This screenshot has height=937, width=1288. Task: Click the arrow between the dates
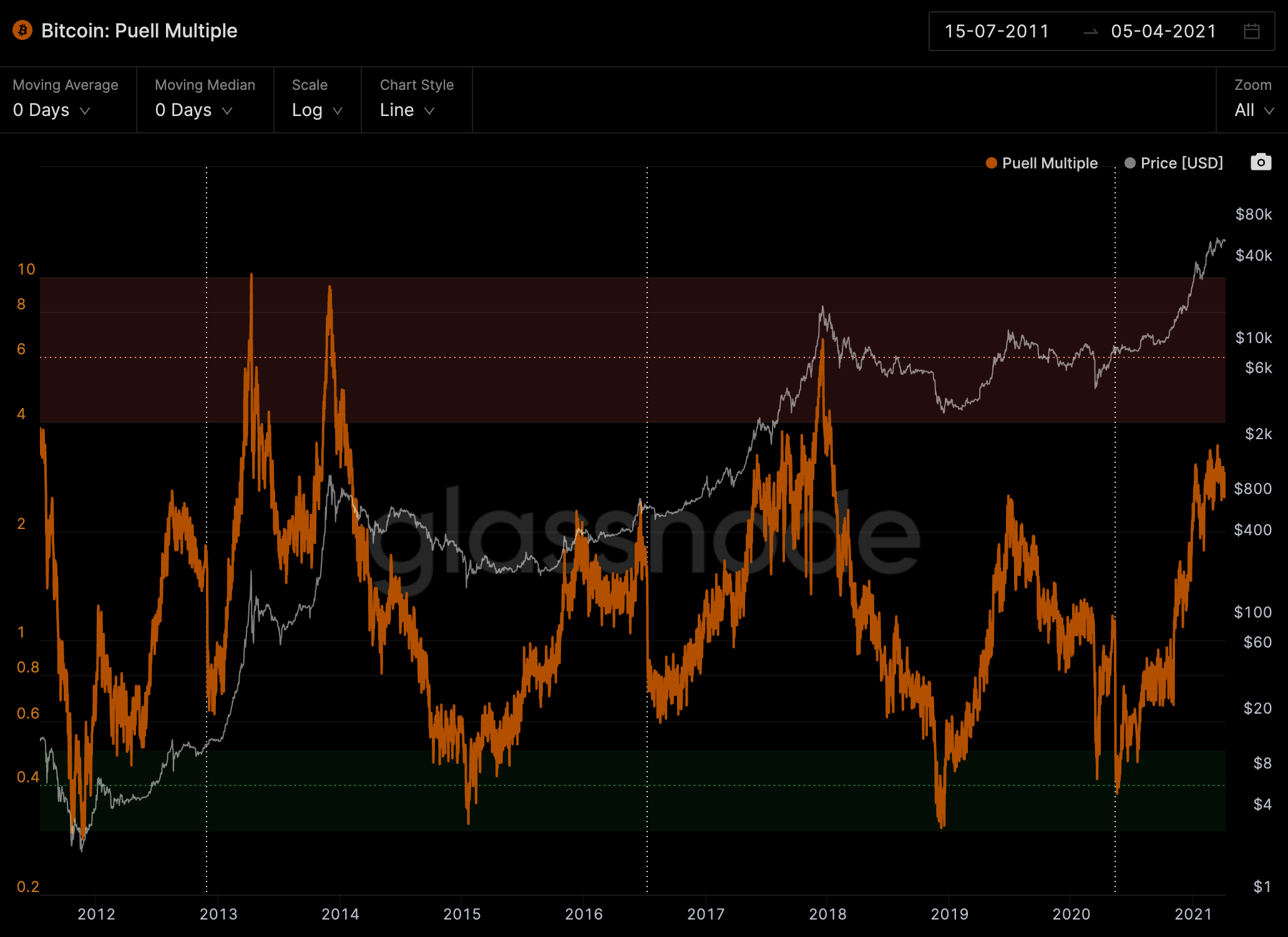coord(1090,32)
